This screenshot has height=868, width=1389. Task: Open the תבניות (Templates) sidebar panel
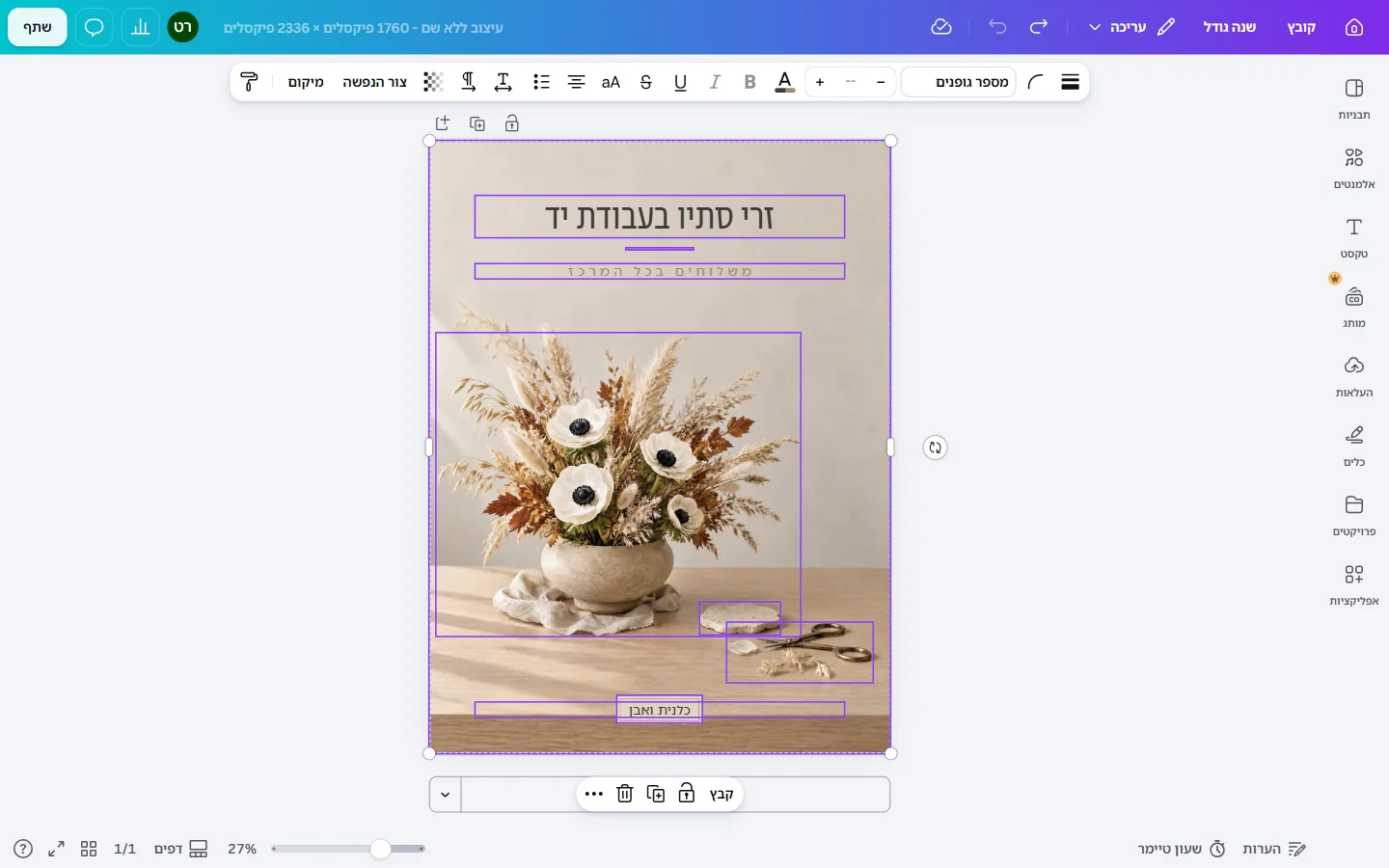point(1353,99)
